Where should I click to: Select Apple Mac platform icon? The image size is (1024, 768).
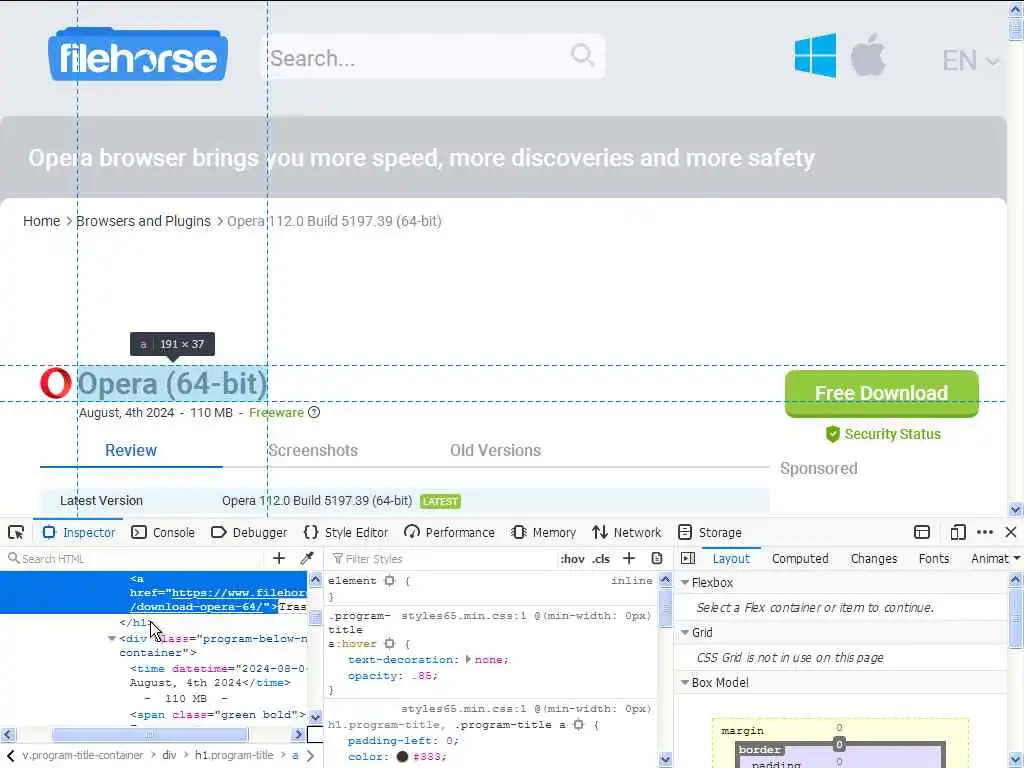click(x=868, y=56)
